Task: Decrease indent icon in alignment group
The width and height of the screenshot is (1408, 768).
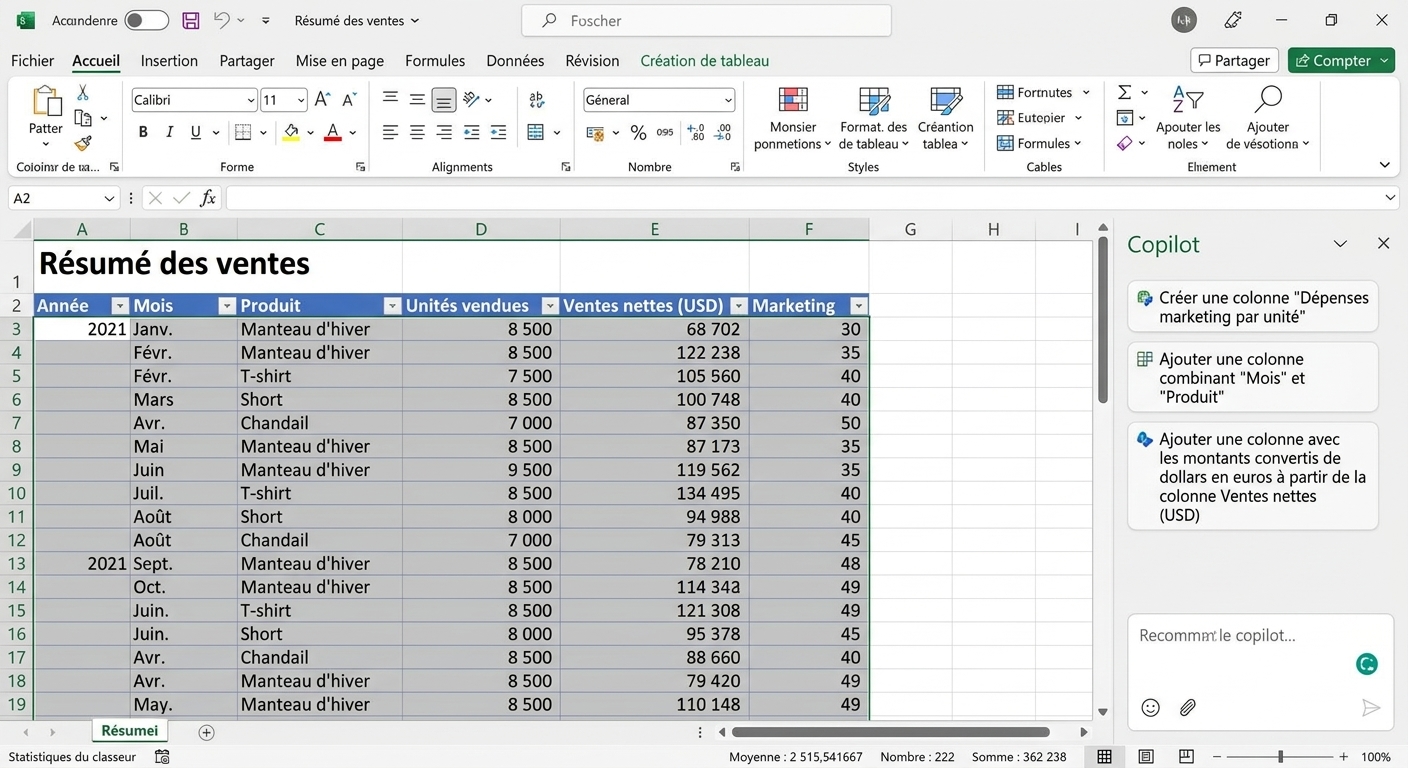Action: (471, 132)
